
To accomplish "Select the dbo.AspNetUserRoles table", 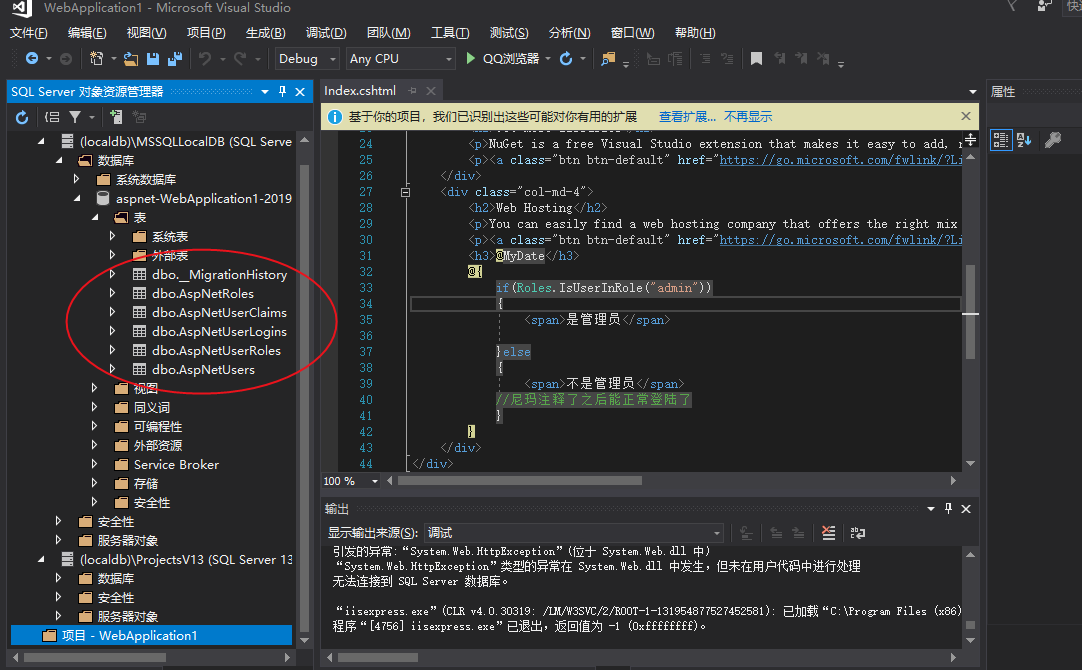I will (216, 351).
